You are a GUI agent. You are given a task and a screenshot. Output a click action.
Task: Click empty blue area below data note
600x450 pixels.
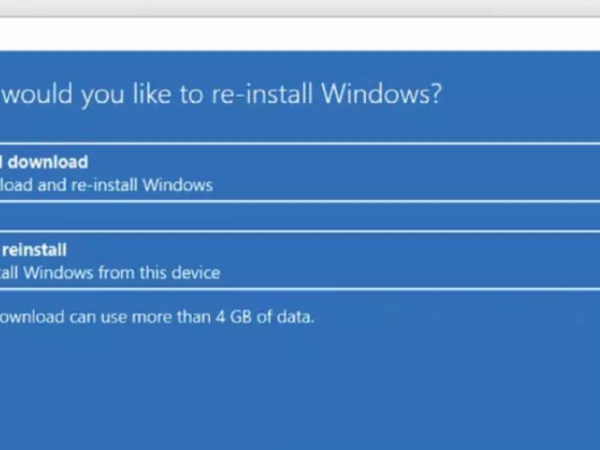pyautogui.click(x=300, y=390)
